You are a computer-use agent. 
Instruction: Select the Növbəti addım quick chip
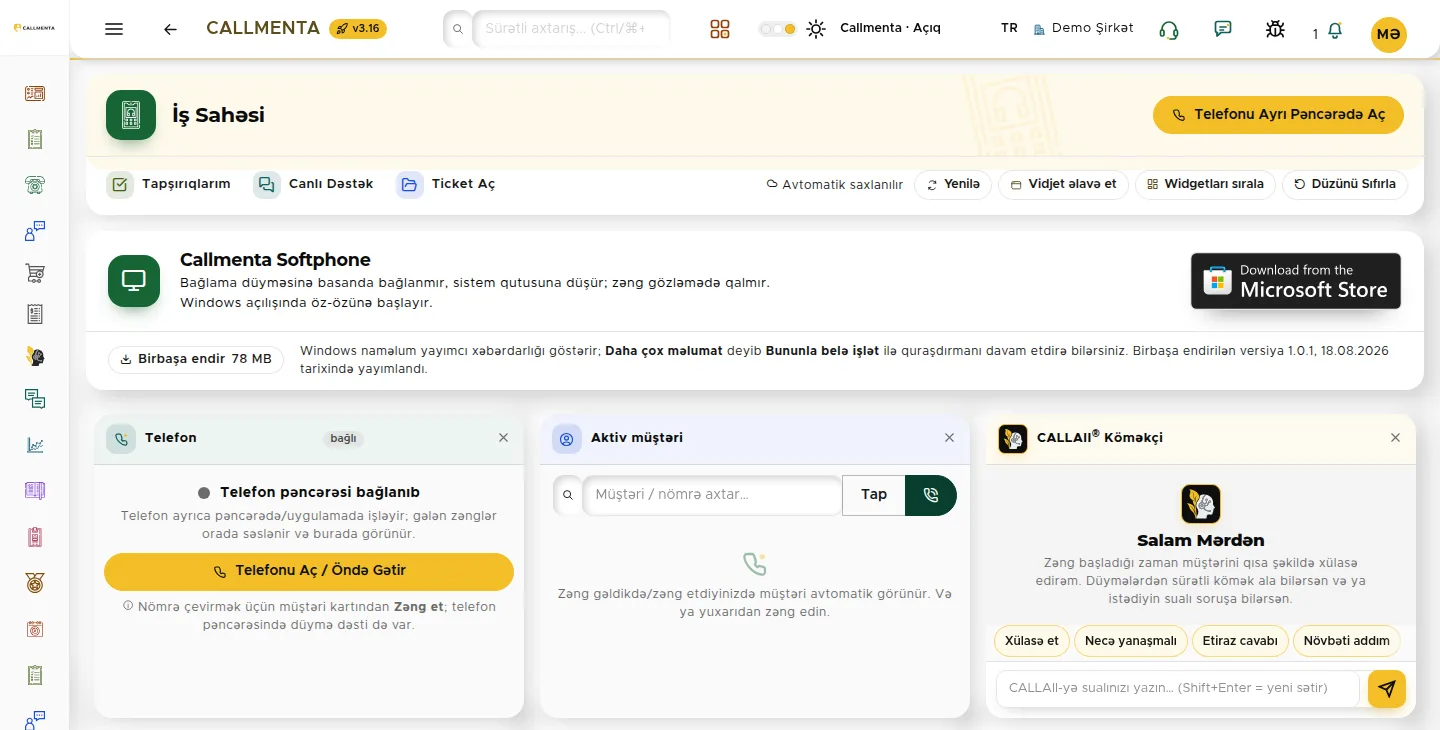1347,641
